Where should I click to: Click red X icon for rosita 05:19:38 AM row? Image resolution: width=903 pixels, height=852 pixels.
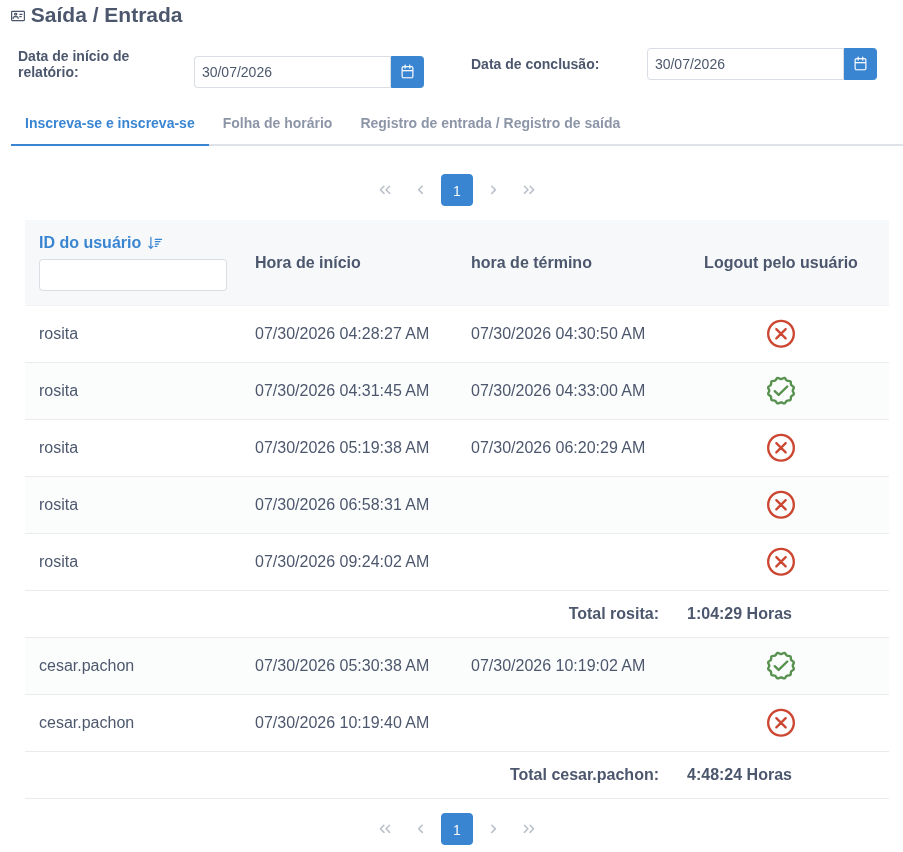(780, 448)
